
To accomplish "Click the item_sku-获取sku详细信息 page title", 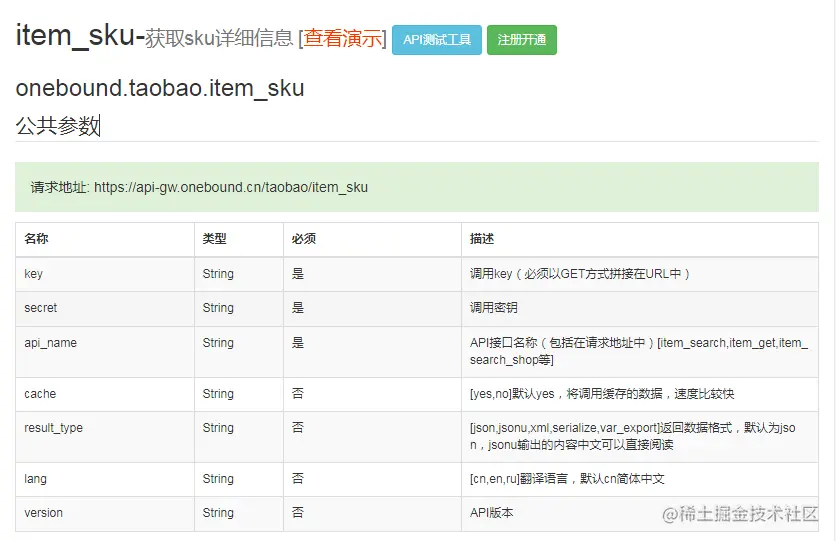I will click(x=155, y=36).
